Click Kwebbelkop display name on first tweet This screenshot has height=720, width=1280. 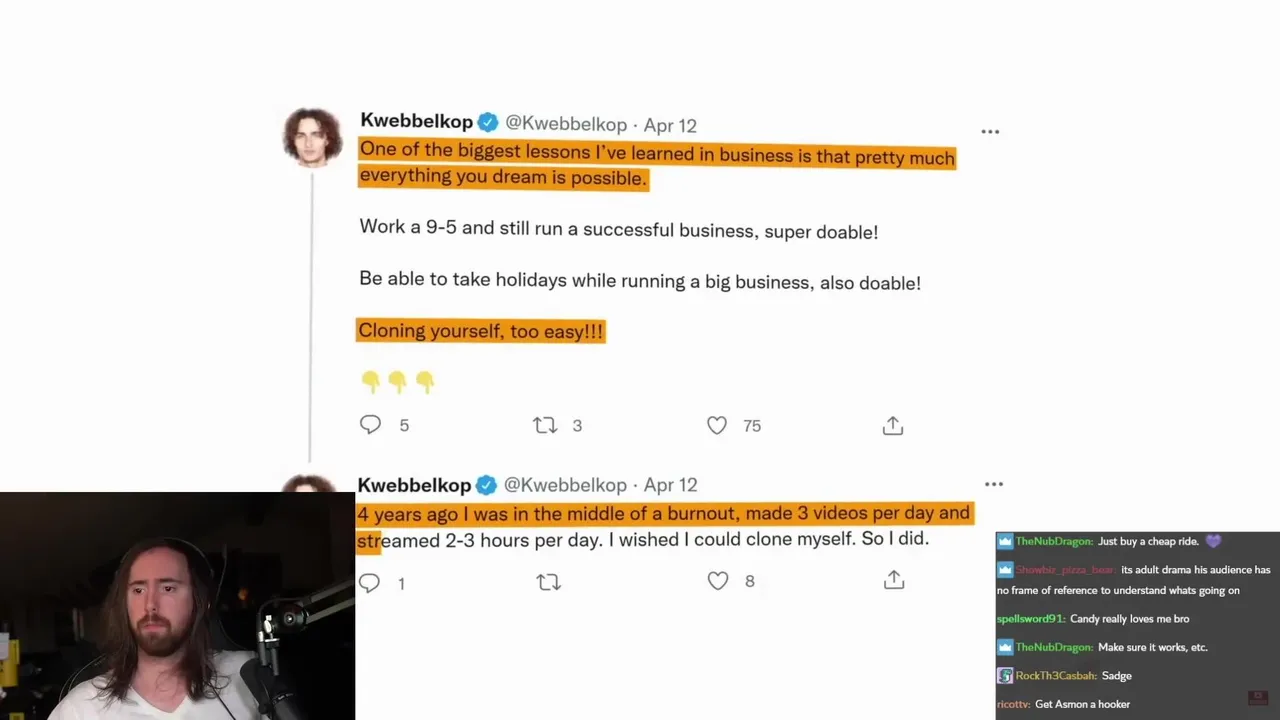(x=416, y=122)
